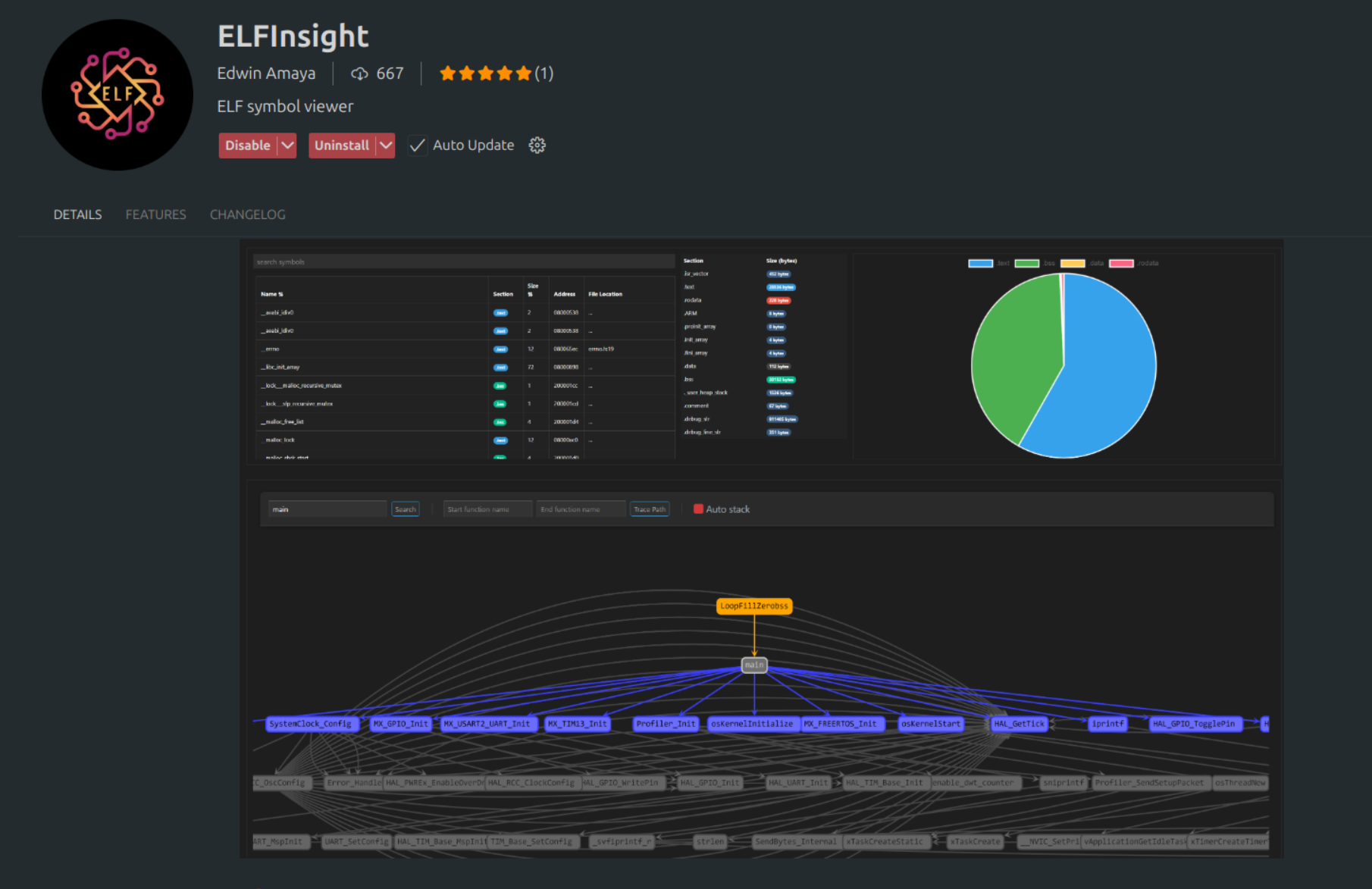The width and height of the screenshot is (1372, 889).
Task: Toggle the red Auto stack checkbox
Action: tap(698, 509)
